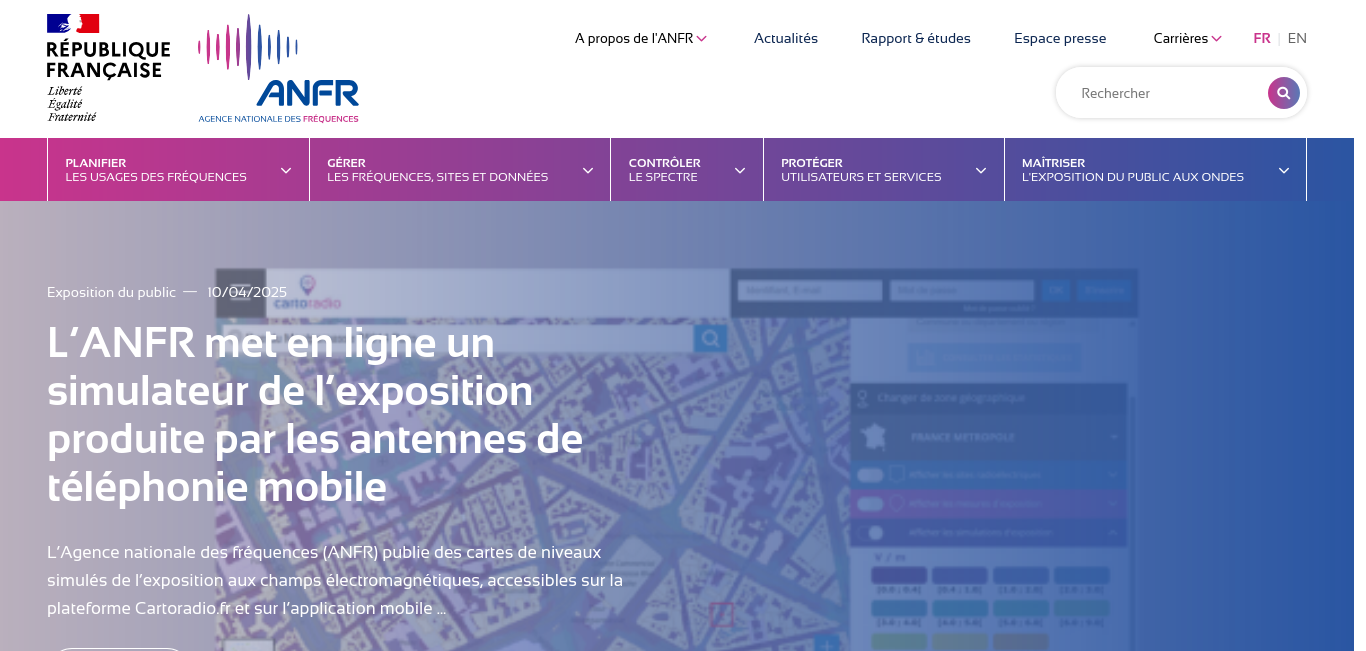Open the Protéger utilisateurs et services menu
Screen dimensions: 1366x651
click(x=884, y=170)
